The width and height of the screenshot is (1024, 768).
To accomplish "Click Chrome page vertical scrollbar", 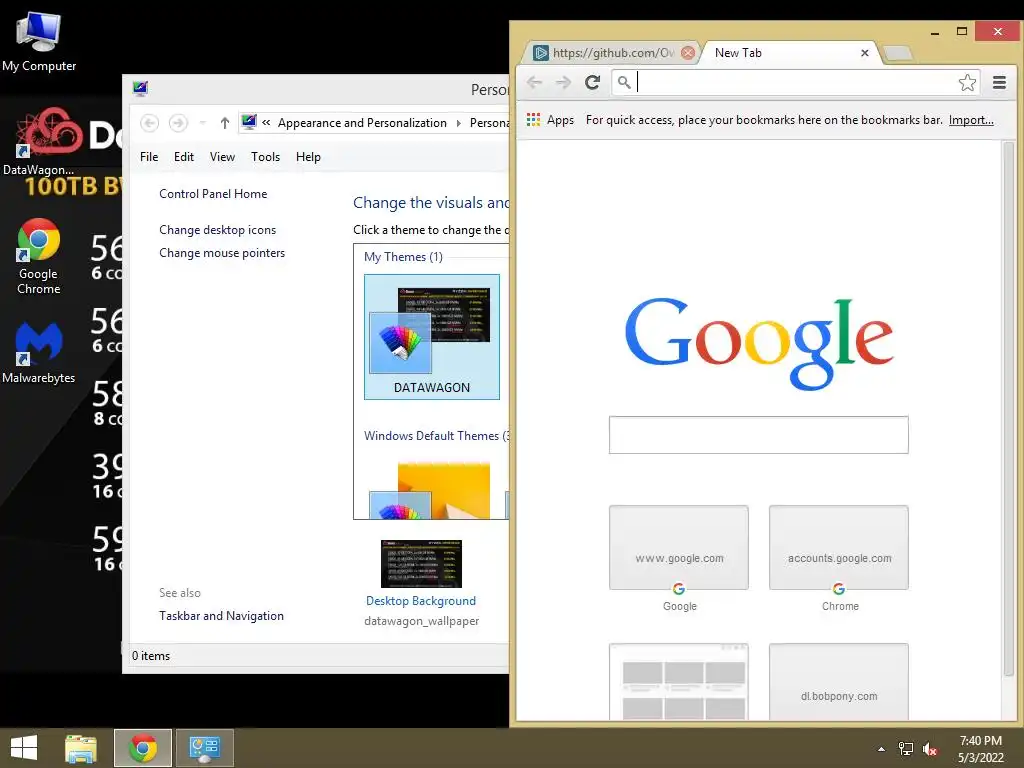I will click(1008, 409).
